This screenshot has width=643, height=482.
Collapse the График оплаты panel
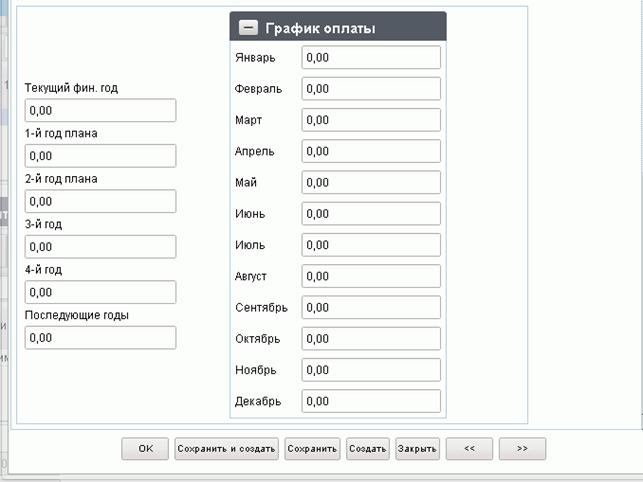248,28
